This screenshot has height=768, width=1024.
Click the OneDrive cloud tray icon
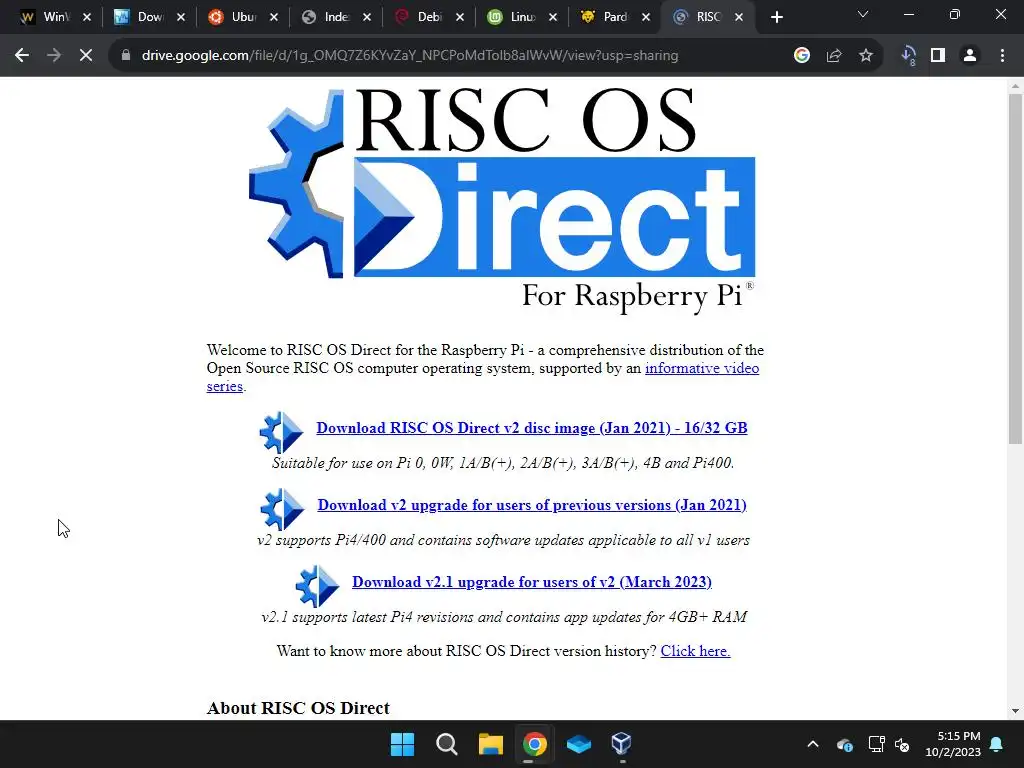pos(844,744)
